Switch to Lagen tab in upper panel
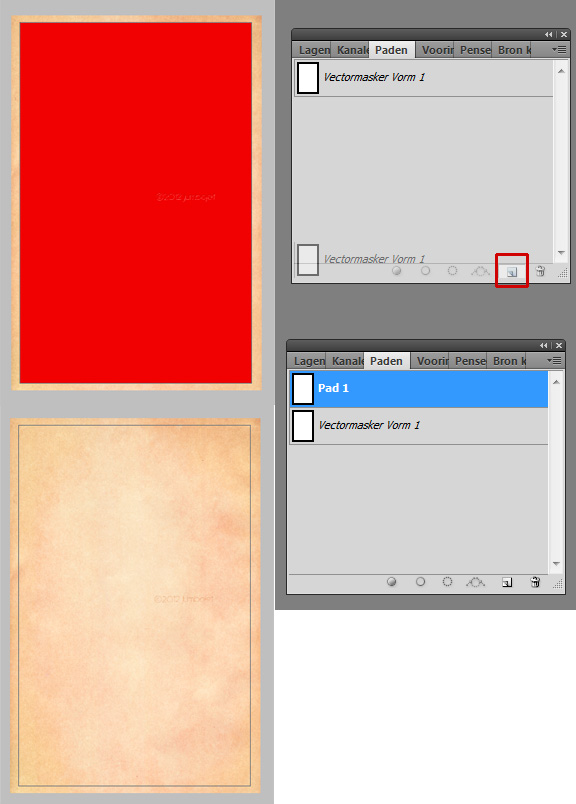 point(313,50)
